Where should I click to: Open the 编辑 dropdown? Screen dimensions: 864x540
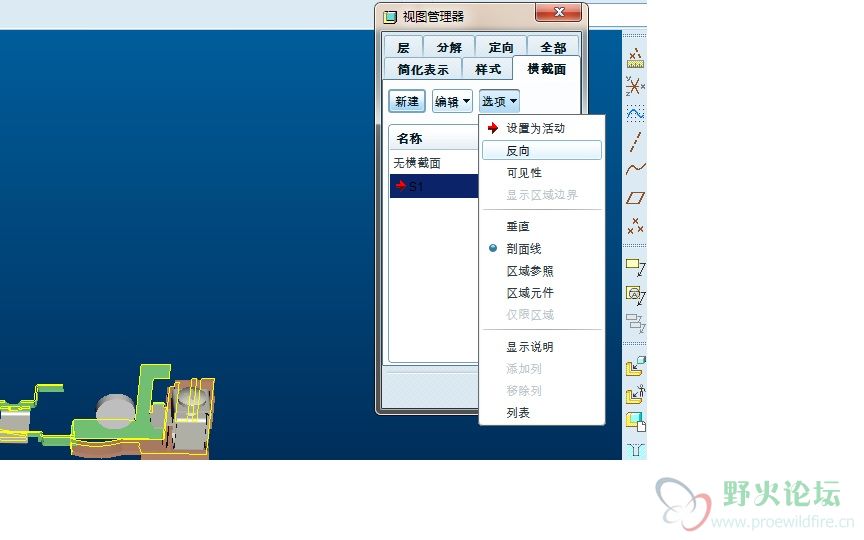pyautogui.click(x=452, y=101)
